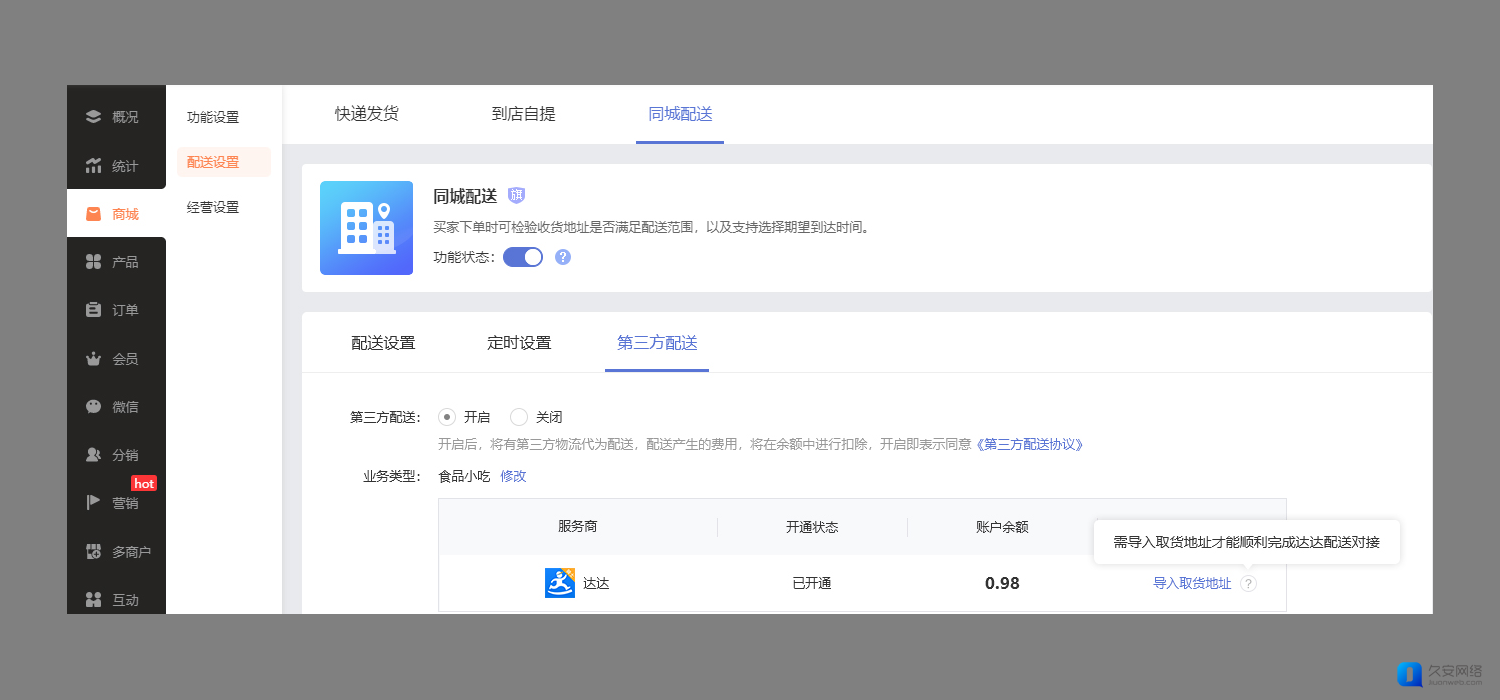Open the 订单 orders icon
The height and width of the screenshot is (700, 1500).
pyautogui.click(x=93, y=310)
